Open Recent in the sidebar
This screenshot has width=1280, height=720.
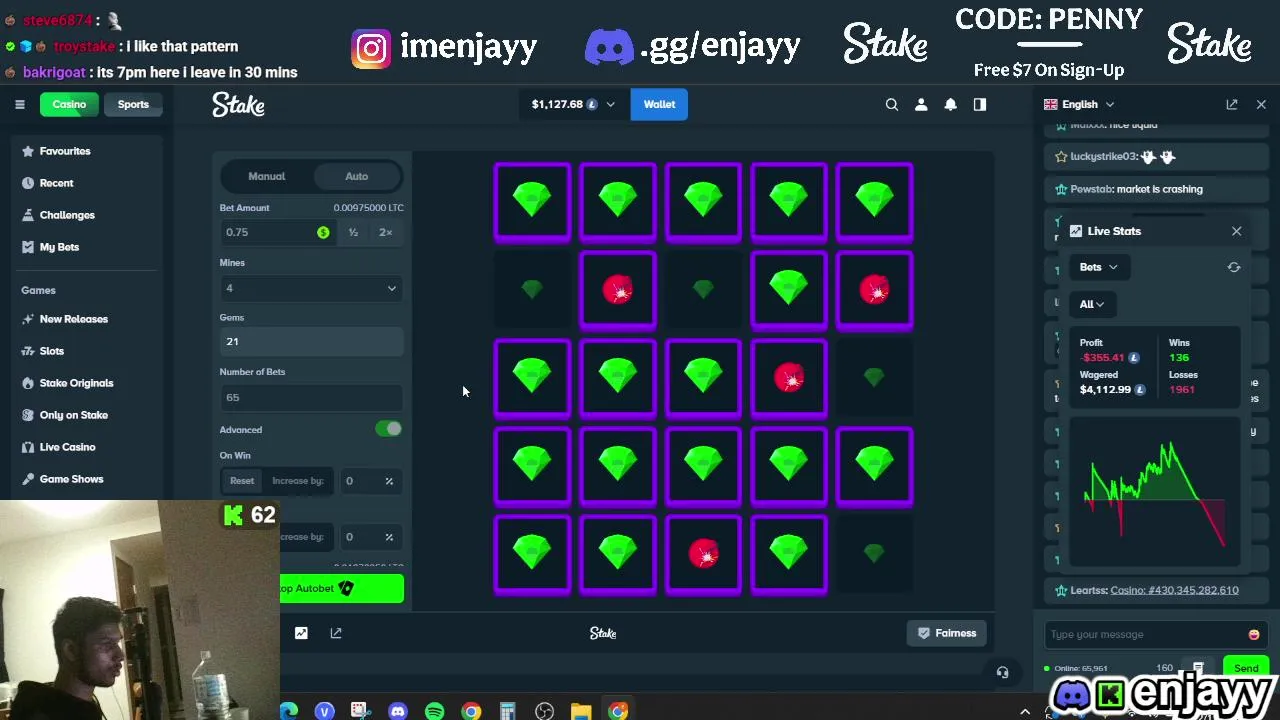point(56,183)
